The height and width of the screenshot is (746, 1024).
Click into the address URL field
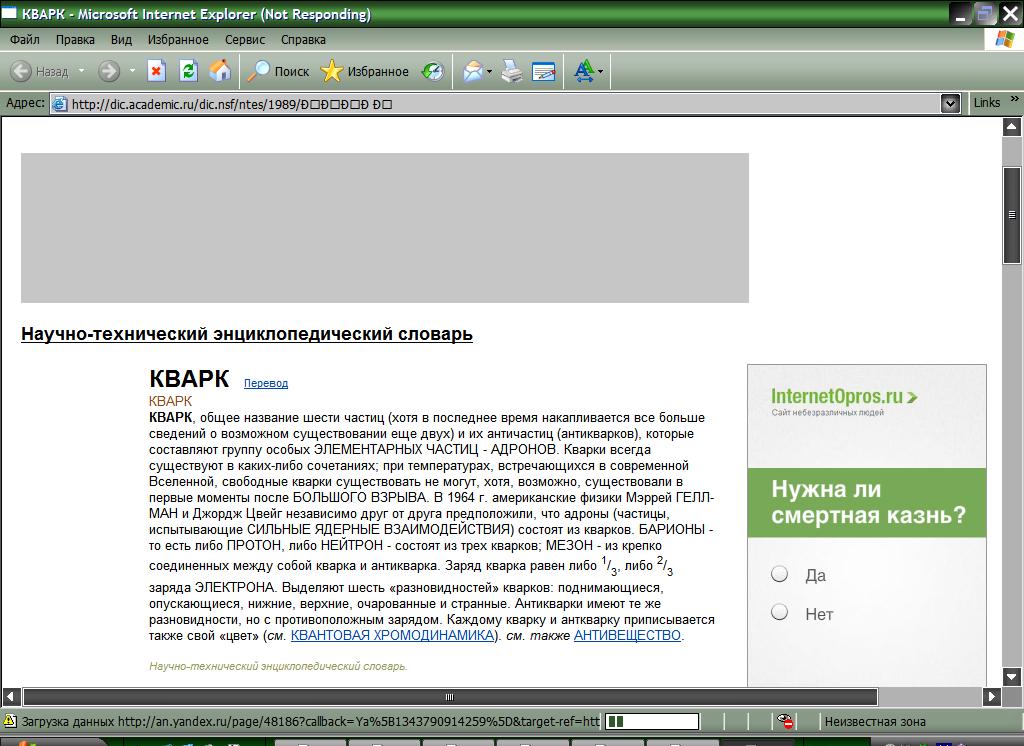pos(500,103)
